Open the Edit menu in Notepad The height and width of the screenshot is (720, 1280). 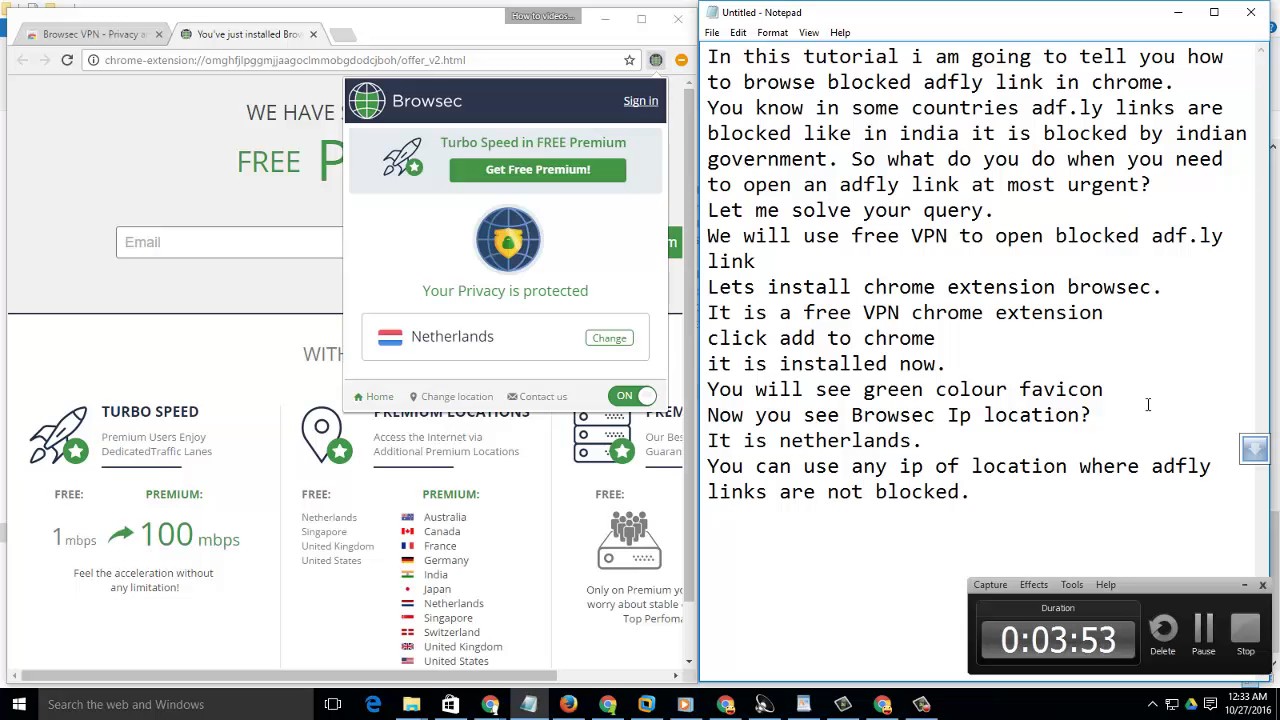pyautogui.click(x=738, y=33)
